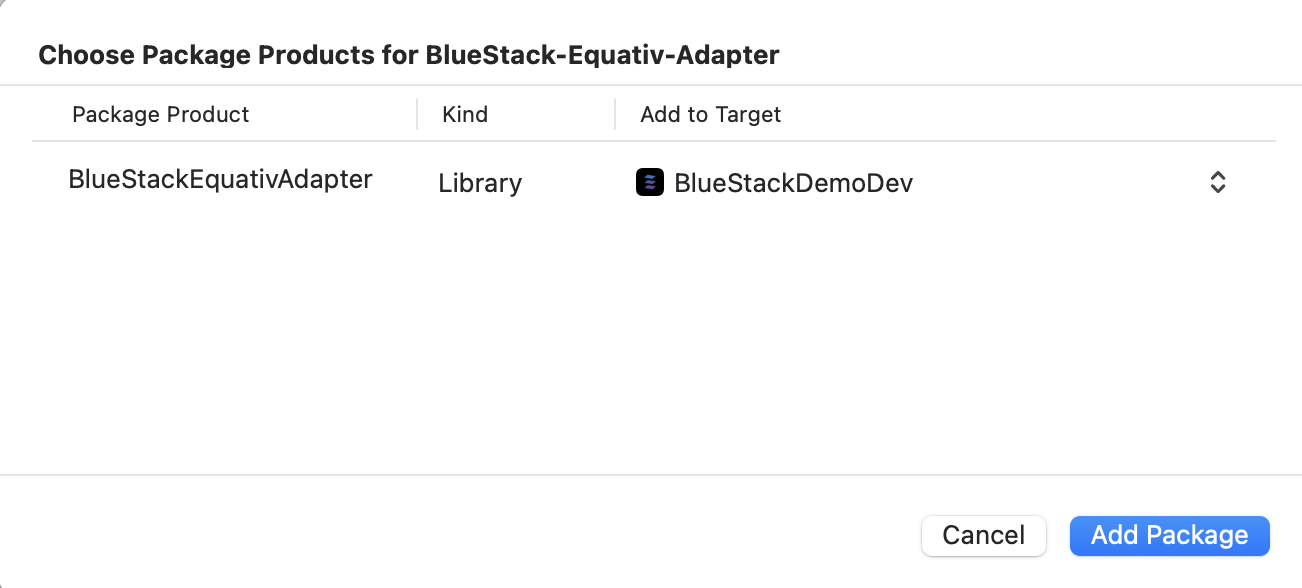Click divider between Package Product and Kind

pyautogui.click(x=417, y=114)
